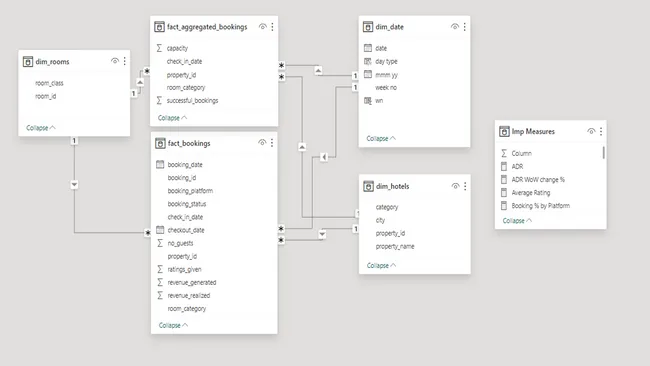
Task: Click the dim_hotels table icon
Action: click(368, 187)
